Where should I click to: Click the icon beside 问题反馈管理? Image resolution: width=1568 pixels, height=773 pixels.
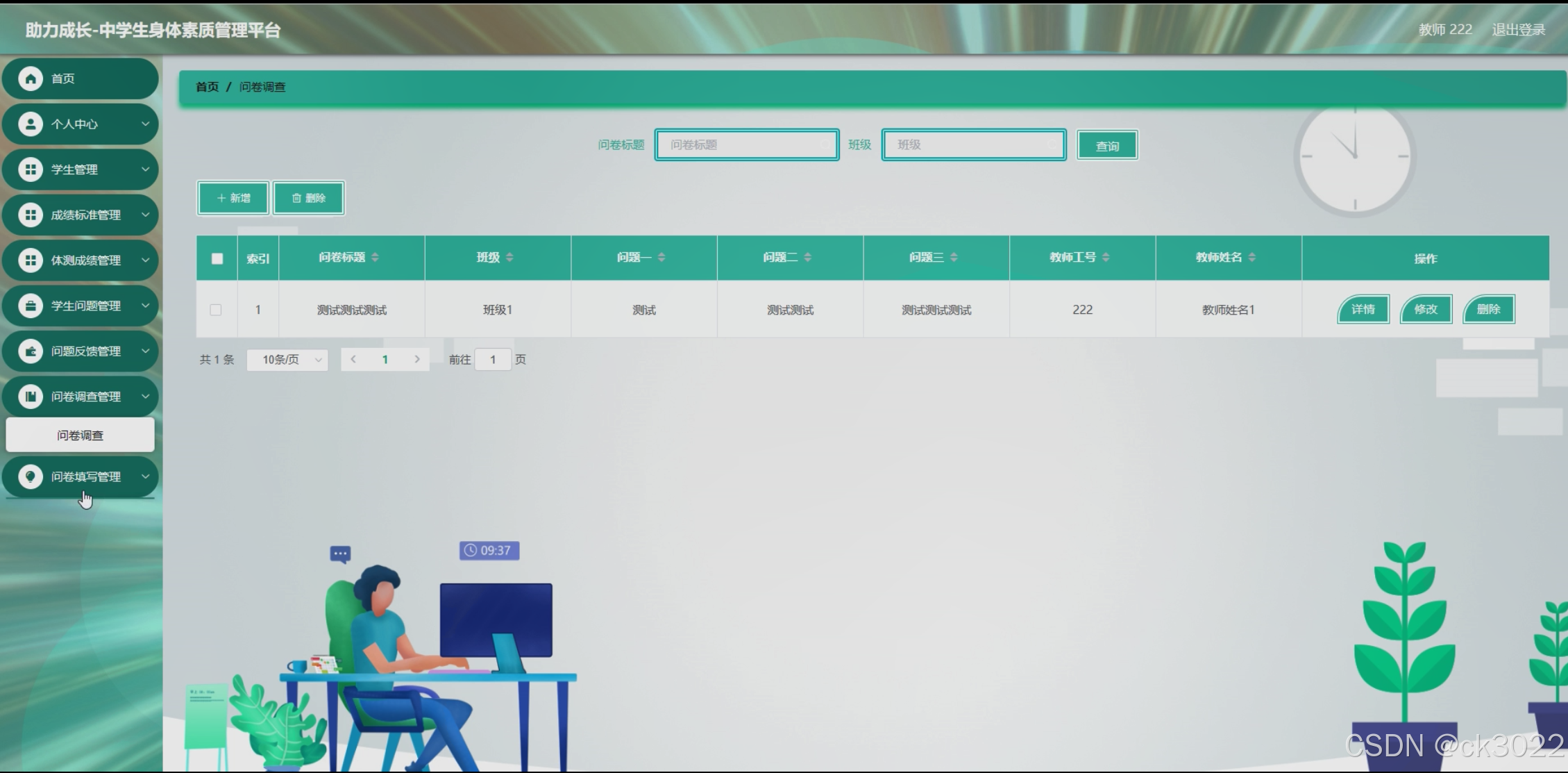click(30, 351)
